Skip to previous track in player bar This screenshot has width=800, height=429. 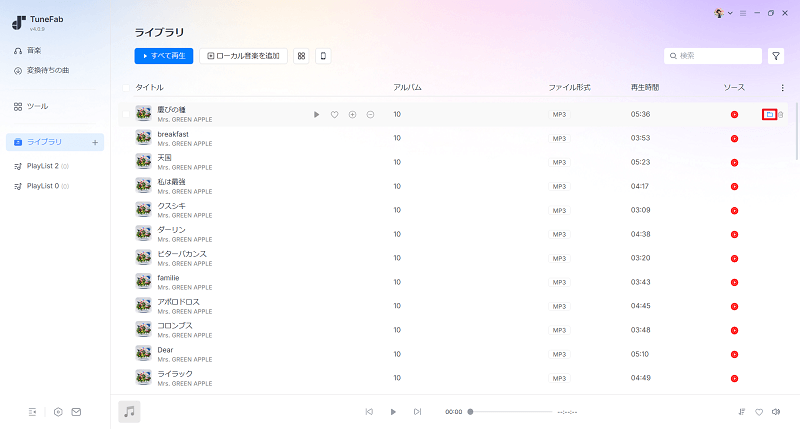coord(369,412)
